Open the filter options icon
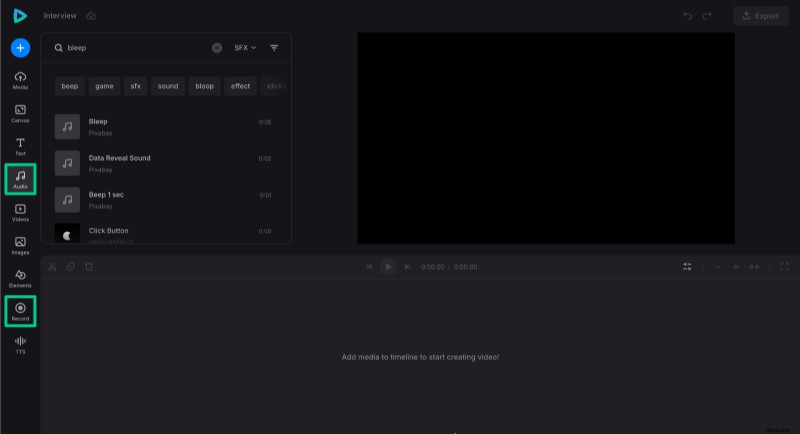800x434 pixels. (274, 48)
